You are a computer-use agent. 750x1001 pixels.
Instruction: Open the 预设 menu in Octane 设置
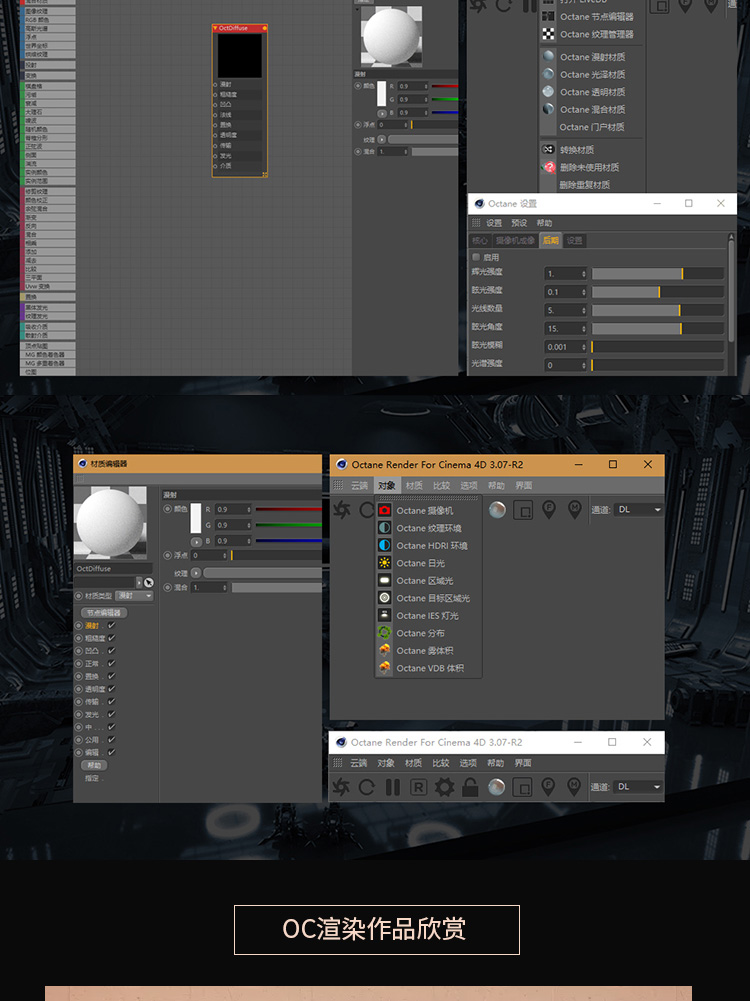click(x=519, y=223)
